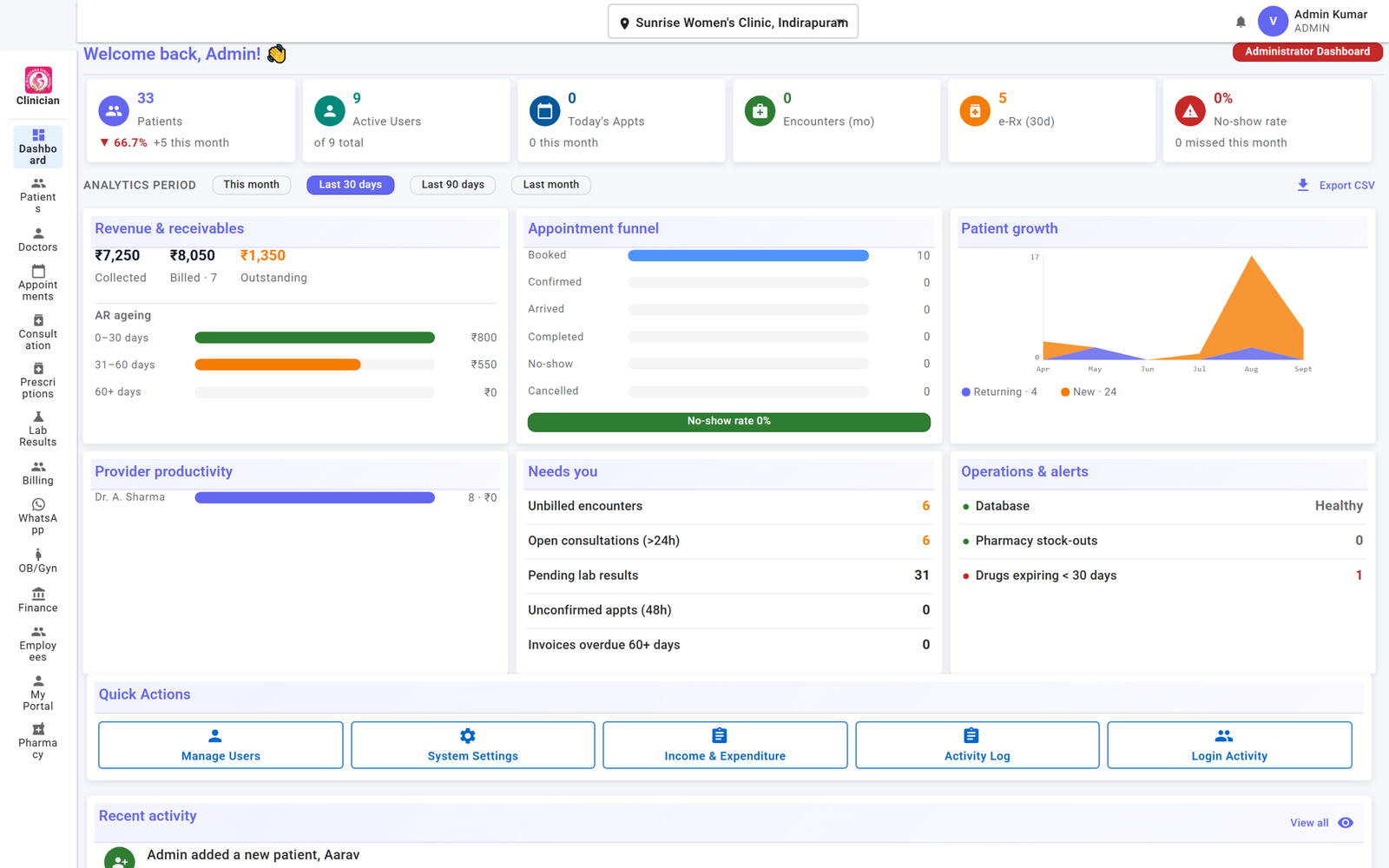Select Dashboard in sidebar
The height and width of the screenshot is (868, 1389).
click(x=38, y=147)
